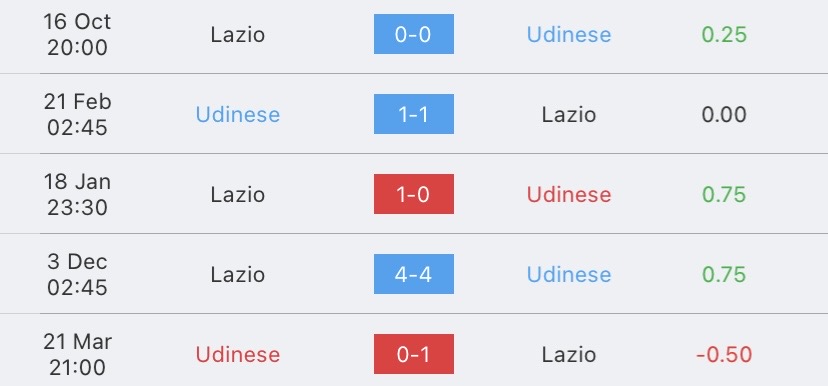The height and width of the screenshot is (386, 828).
Task: Select blue Udinese home team on 21 Feb
Action: click(238, 115)
